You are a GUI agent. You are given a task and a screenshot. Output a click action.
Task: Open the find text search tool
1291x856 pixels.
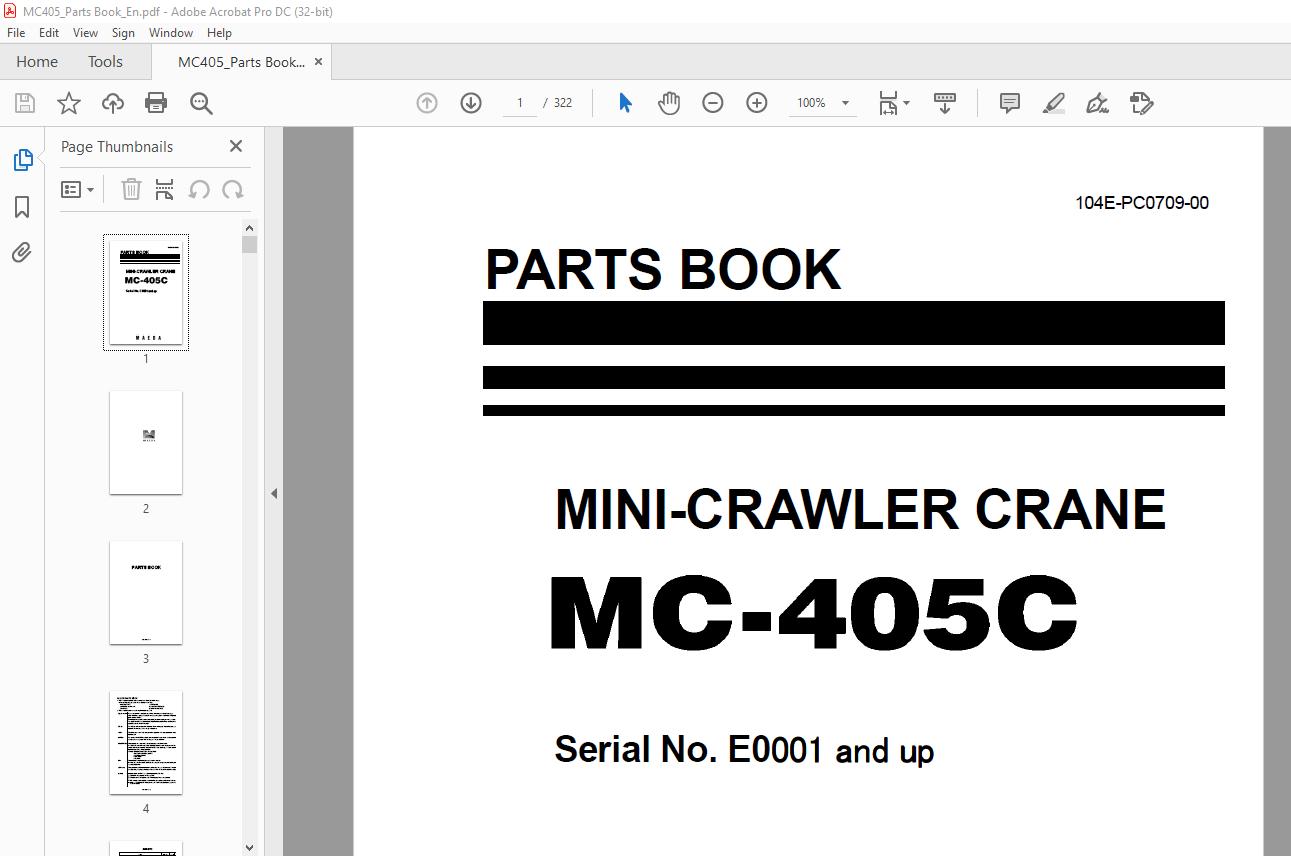pyautogui.click(x=201, y=103)
